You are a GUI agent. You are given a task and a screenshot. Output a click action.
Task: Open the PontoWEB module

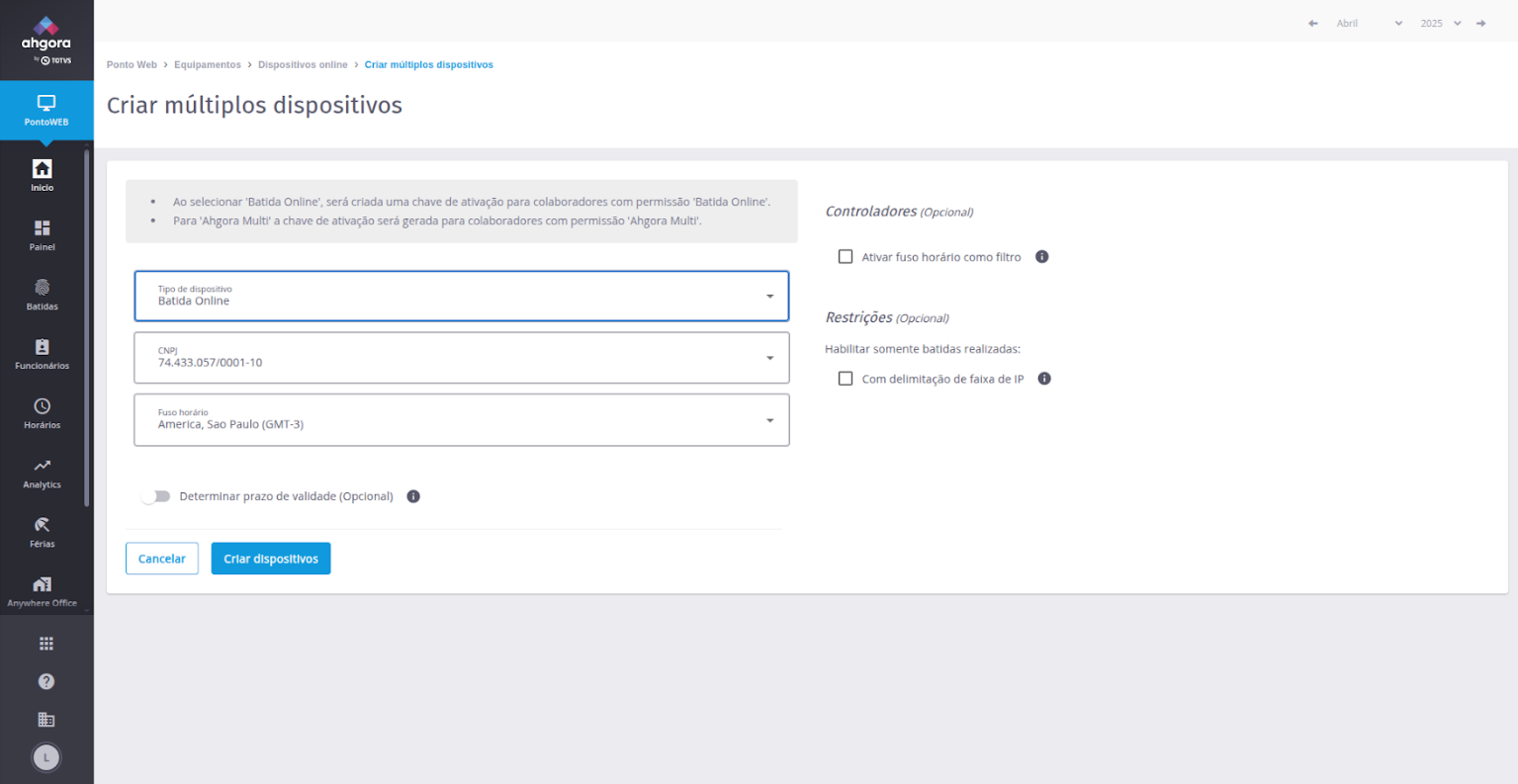46,111
